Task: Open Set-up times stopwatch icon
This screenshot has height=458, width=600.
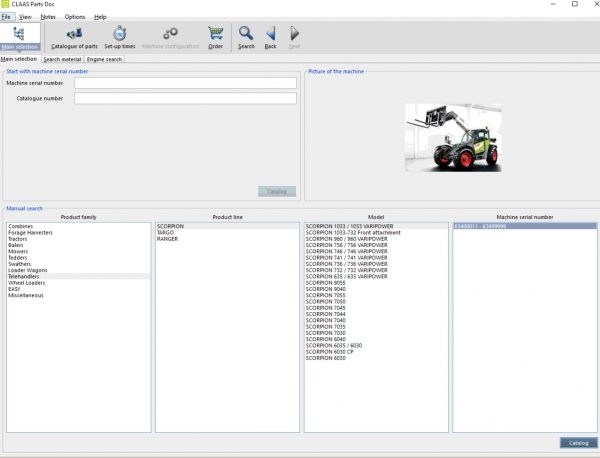Action: (120, 38)
